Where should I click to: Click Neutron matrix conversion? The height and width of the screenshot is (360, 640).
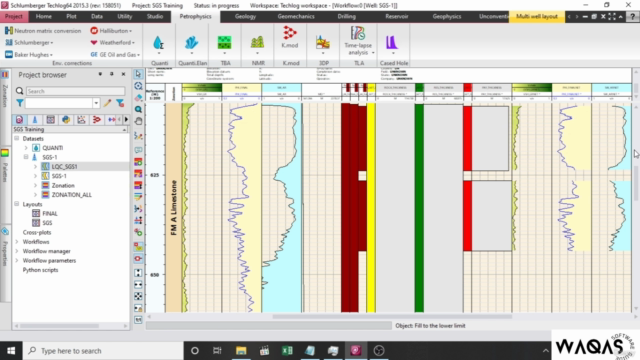click(43, 31)
